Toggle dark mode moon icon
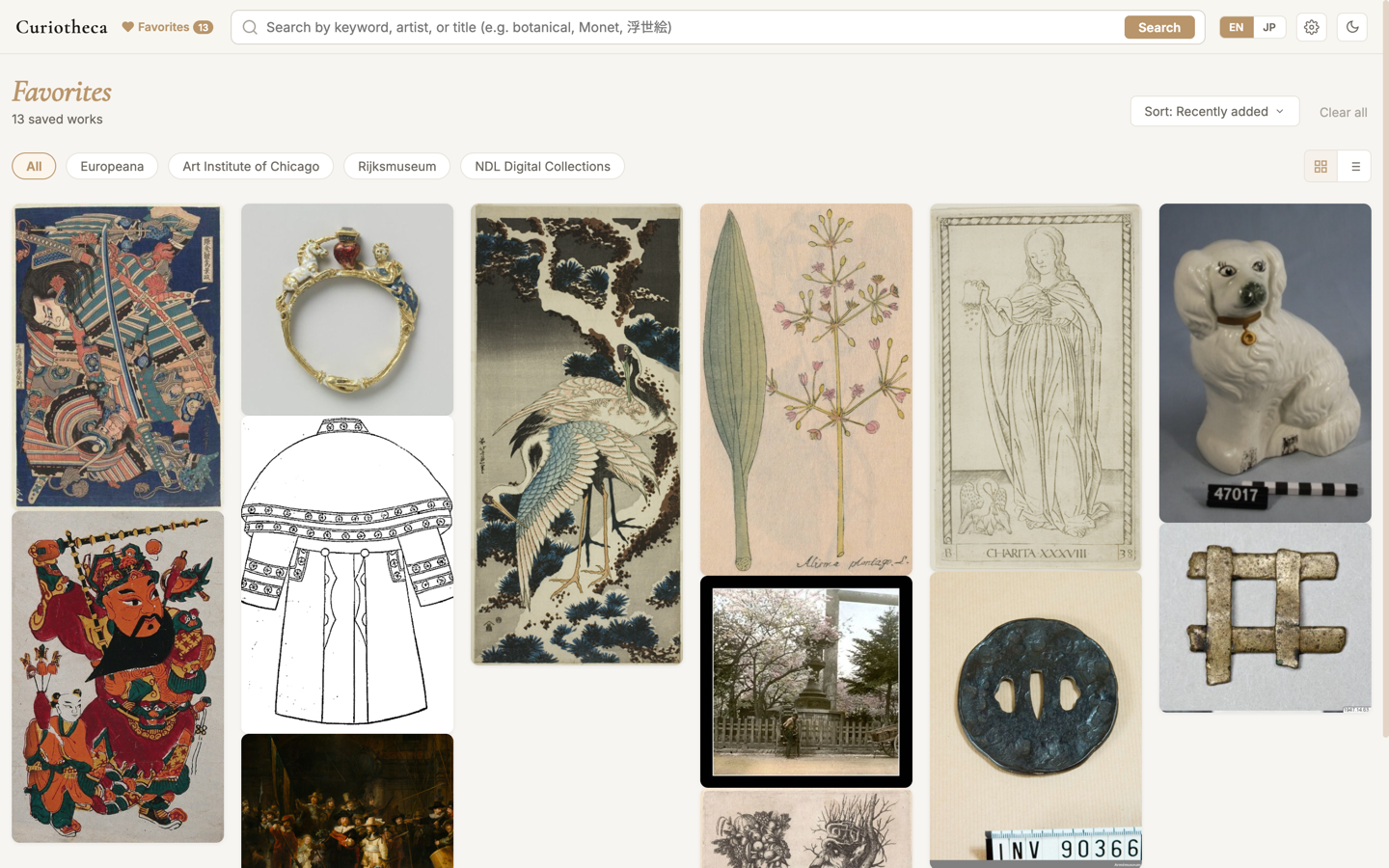 (x=1352, y=27)
